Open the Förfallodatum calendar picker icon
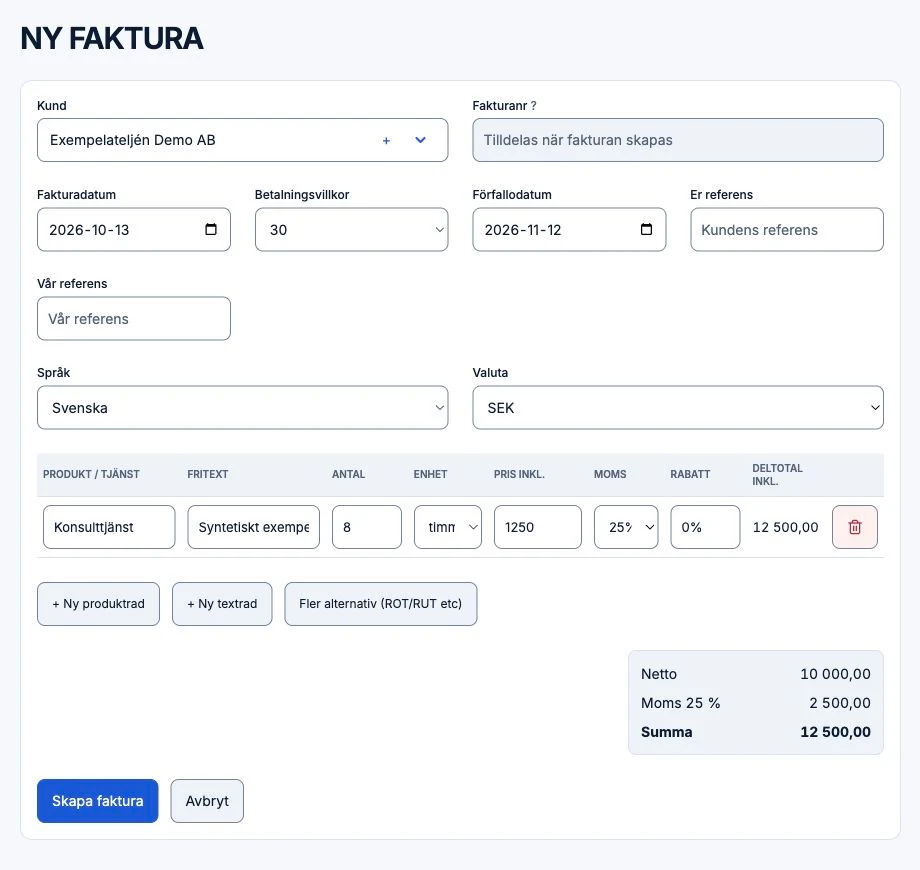The height and width of the screenshot is (870, 920). 646,229
